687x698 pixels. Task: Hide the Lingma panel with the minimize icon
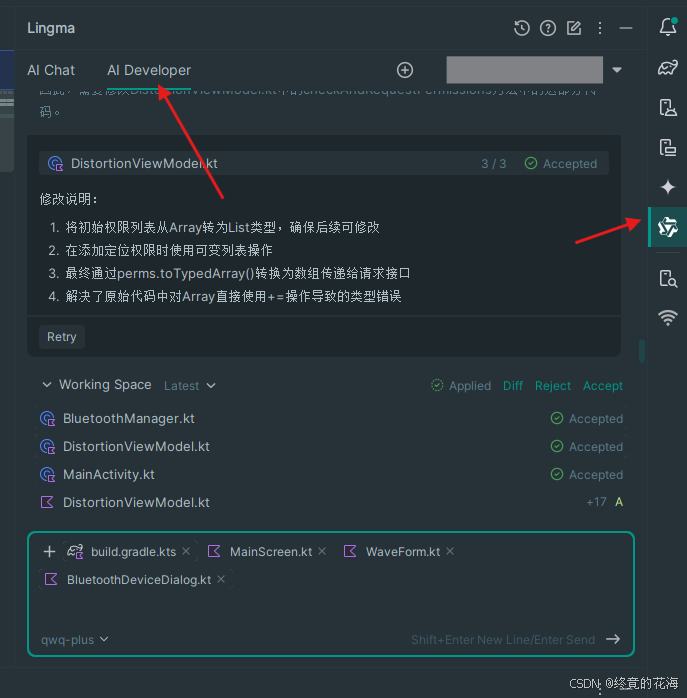[626, 28]
